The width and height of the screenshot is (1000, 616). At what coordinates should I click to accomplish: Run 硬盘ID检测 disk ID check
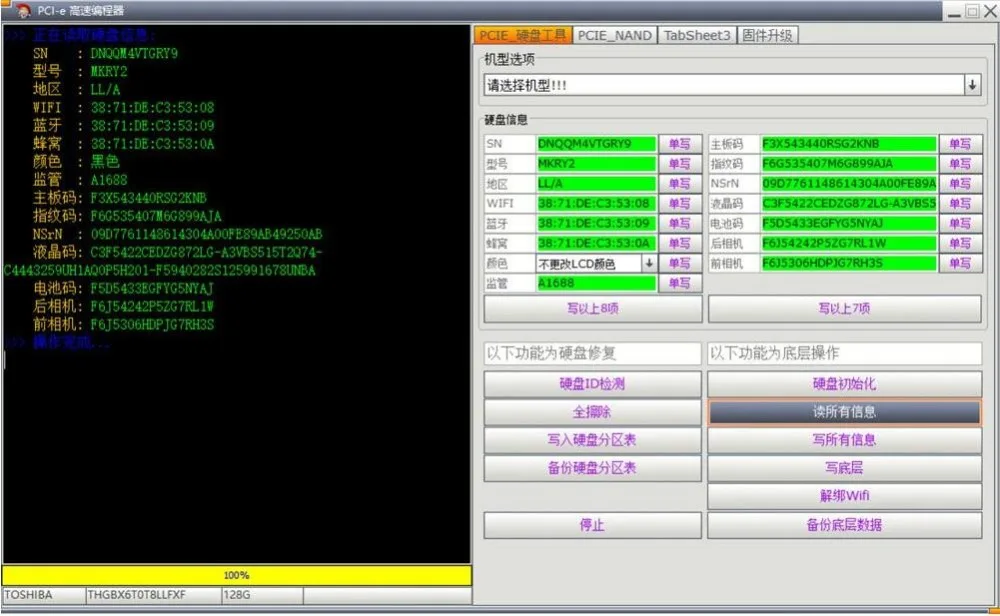(x=592, y=384)
